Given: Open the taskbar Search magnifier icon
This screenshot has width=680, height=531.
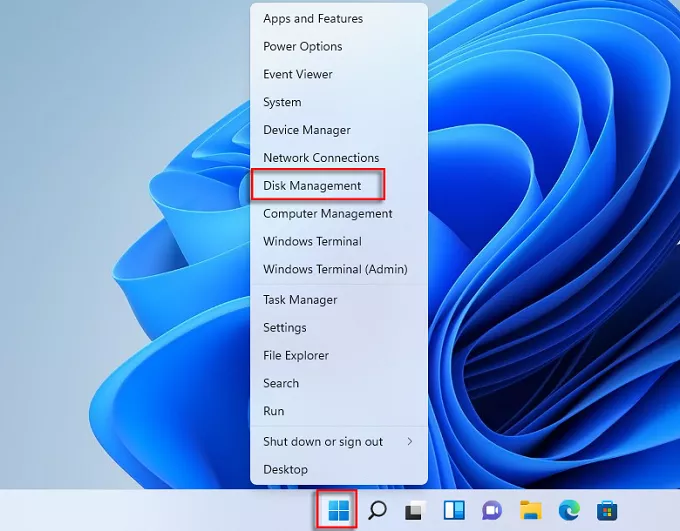Looking at the screenshot, I should pos(377,511).
